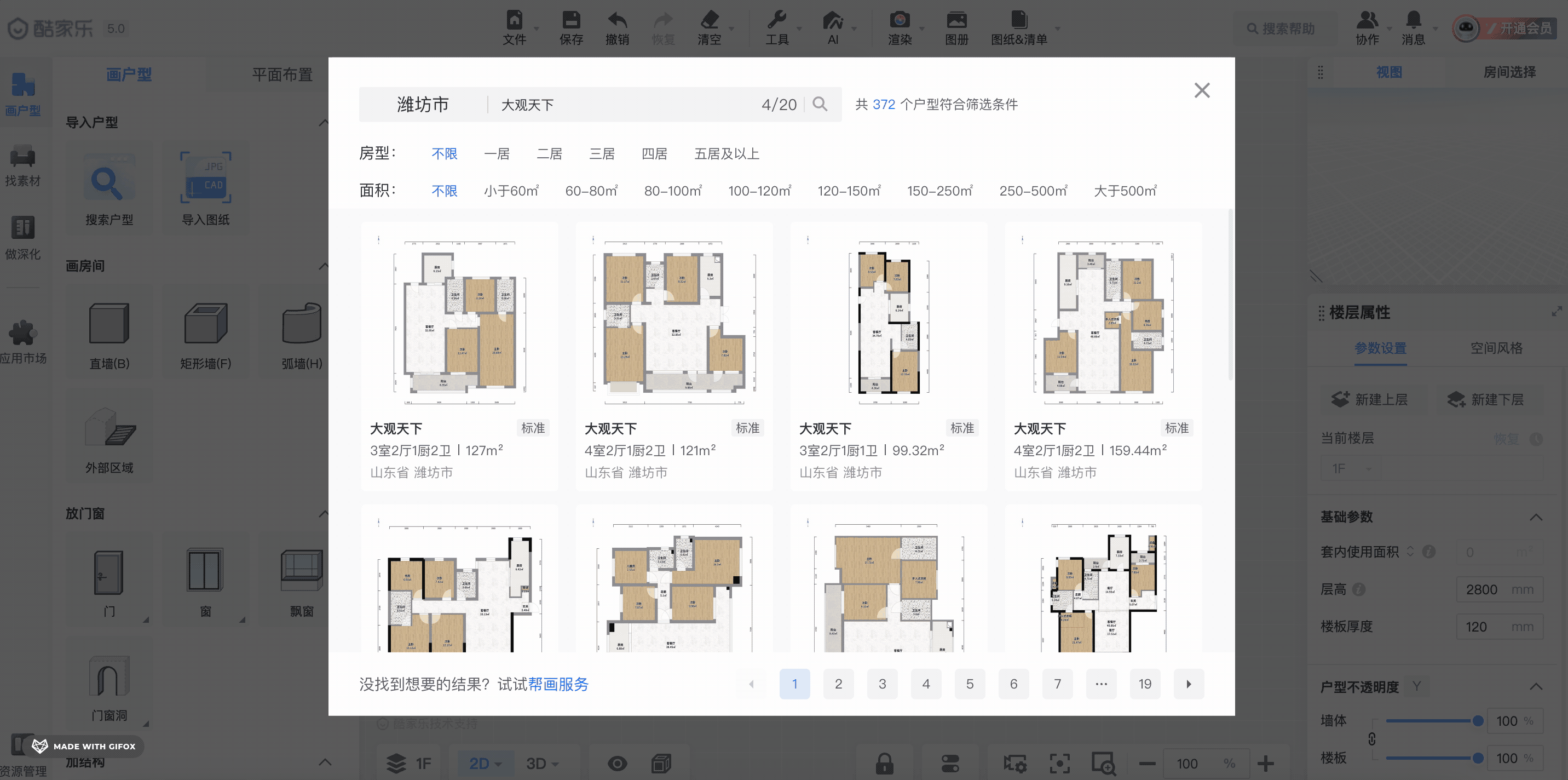Click the 新建下层 button
1568x780 pixels.
tap(1485, 399)
